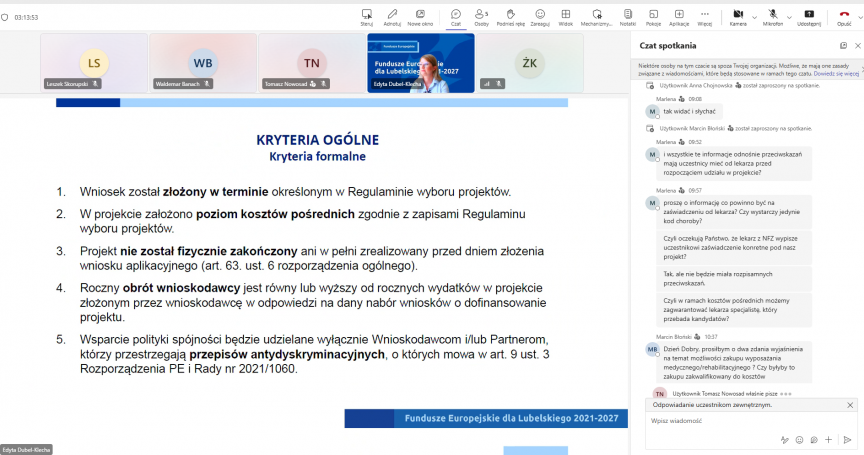Click the shield icon beside the meeting timer
The image size is (864, 455).
(5, 18)
